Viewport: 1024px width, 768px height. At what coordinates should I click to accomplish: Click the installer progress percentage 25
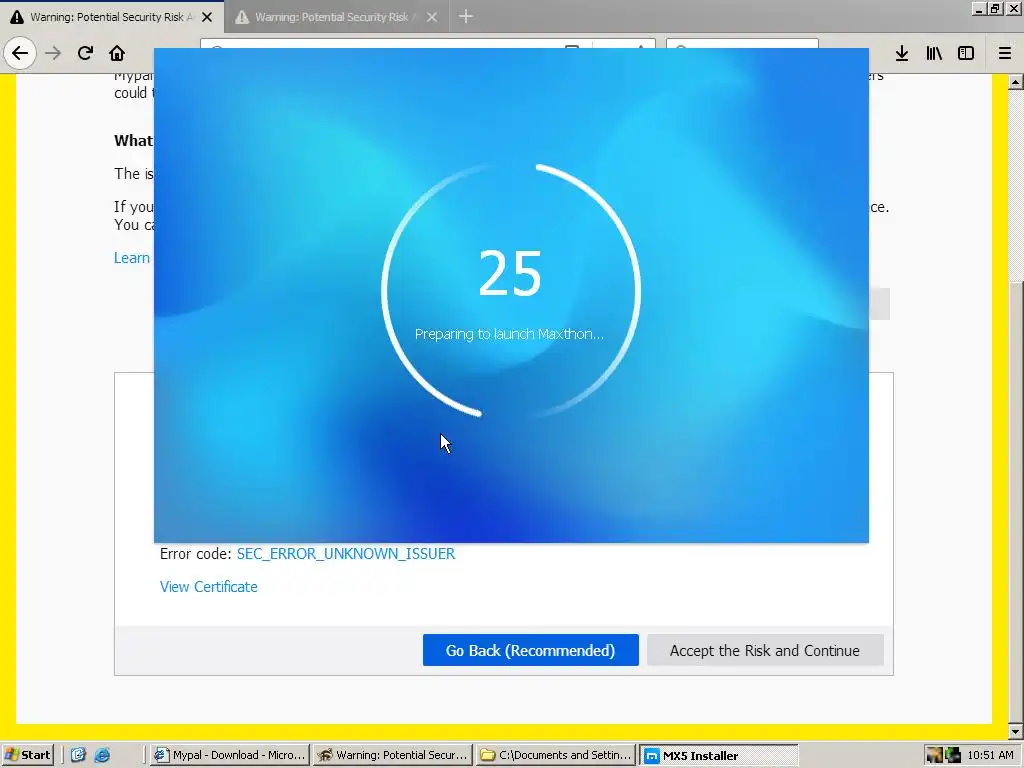[510, 274]
